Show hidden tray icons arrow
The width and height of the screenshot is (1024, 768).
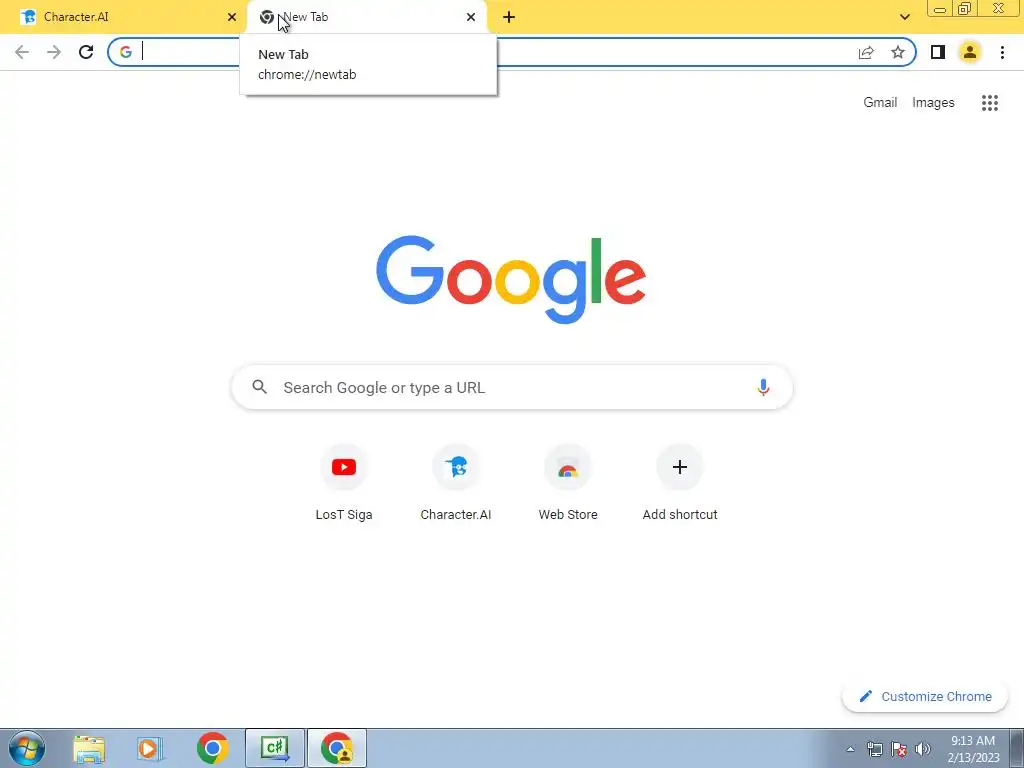(850, 749)
